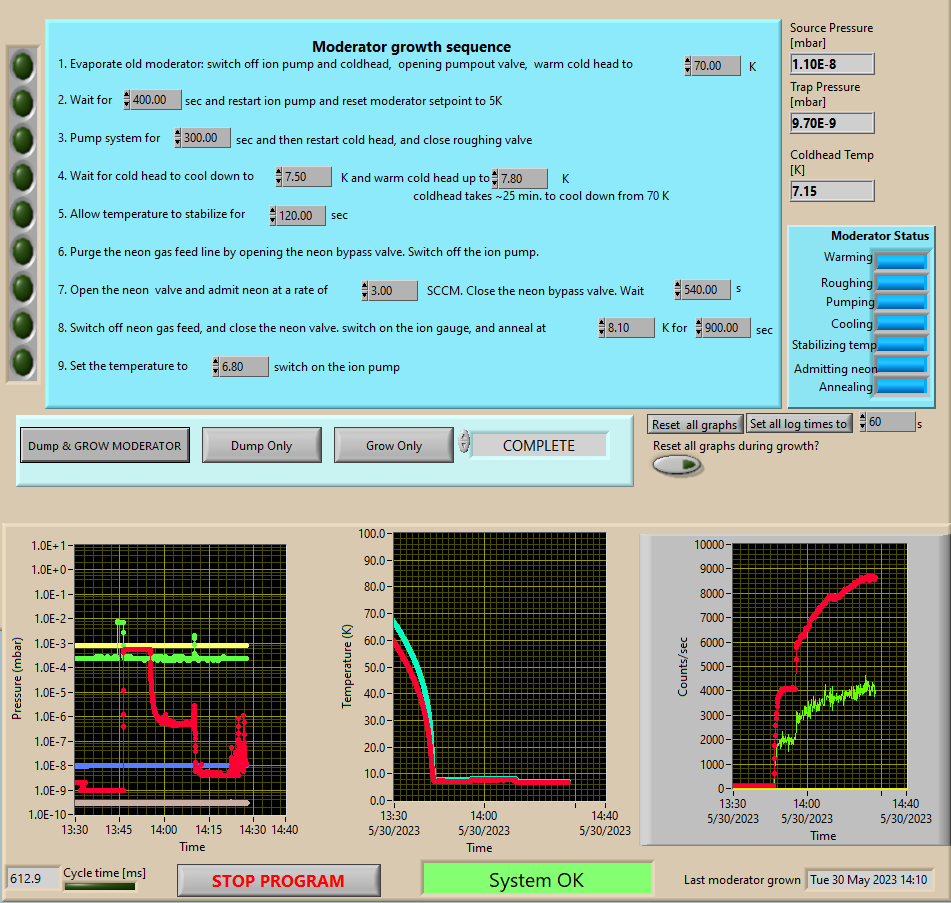Image resolution: width=951 pixels, height=903 pixels.
Task: Click the cycle time 612.9 readout
Action: [x=33, y=878]
